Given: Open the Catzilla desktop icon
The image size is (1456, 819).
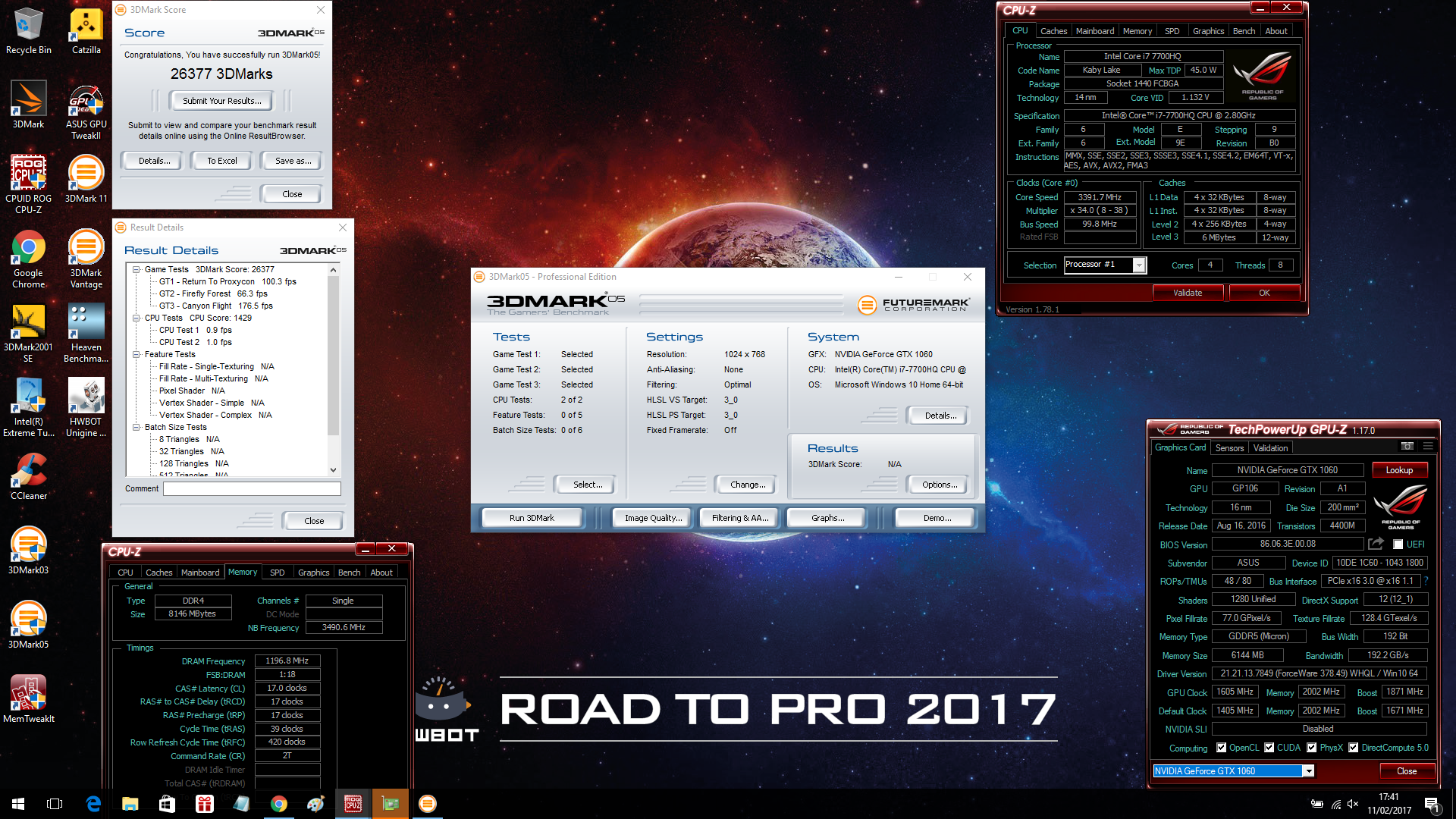Looking at the screenshot, I should tap(86, 32).
